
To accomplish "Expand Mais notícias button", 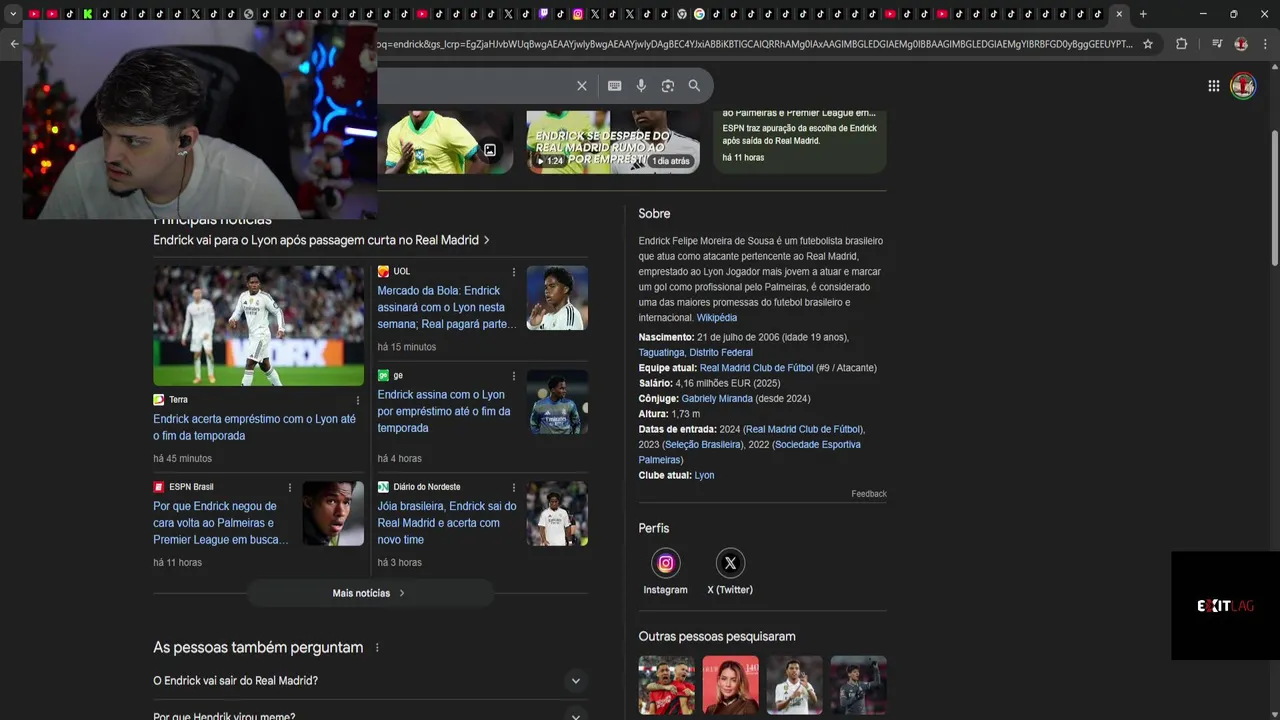I will pos(369,593).
